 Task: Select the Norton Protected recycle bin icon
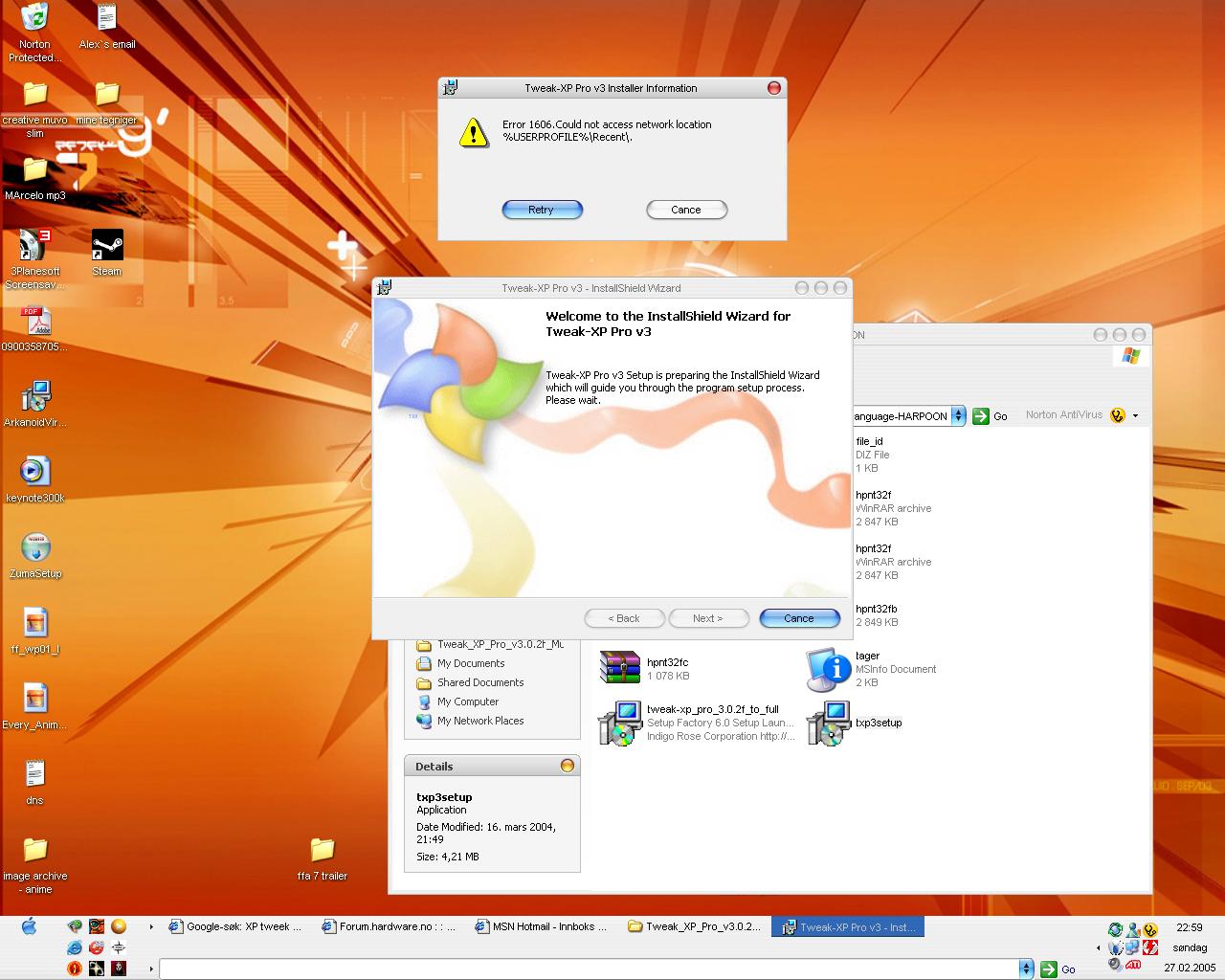34,19
